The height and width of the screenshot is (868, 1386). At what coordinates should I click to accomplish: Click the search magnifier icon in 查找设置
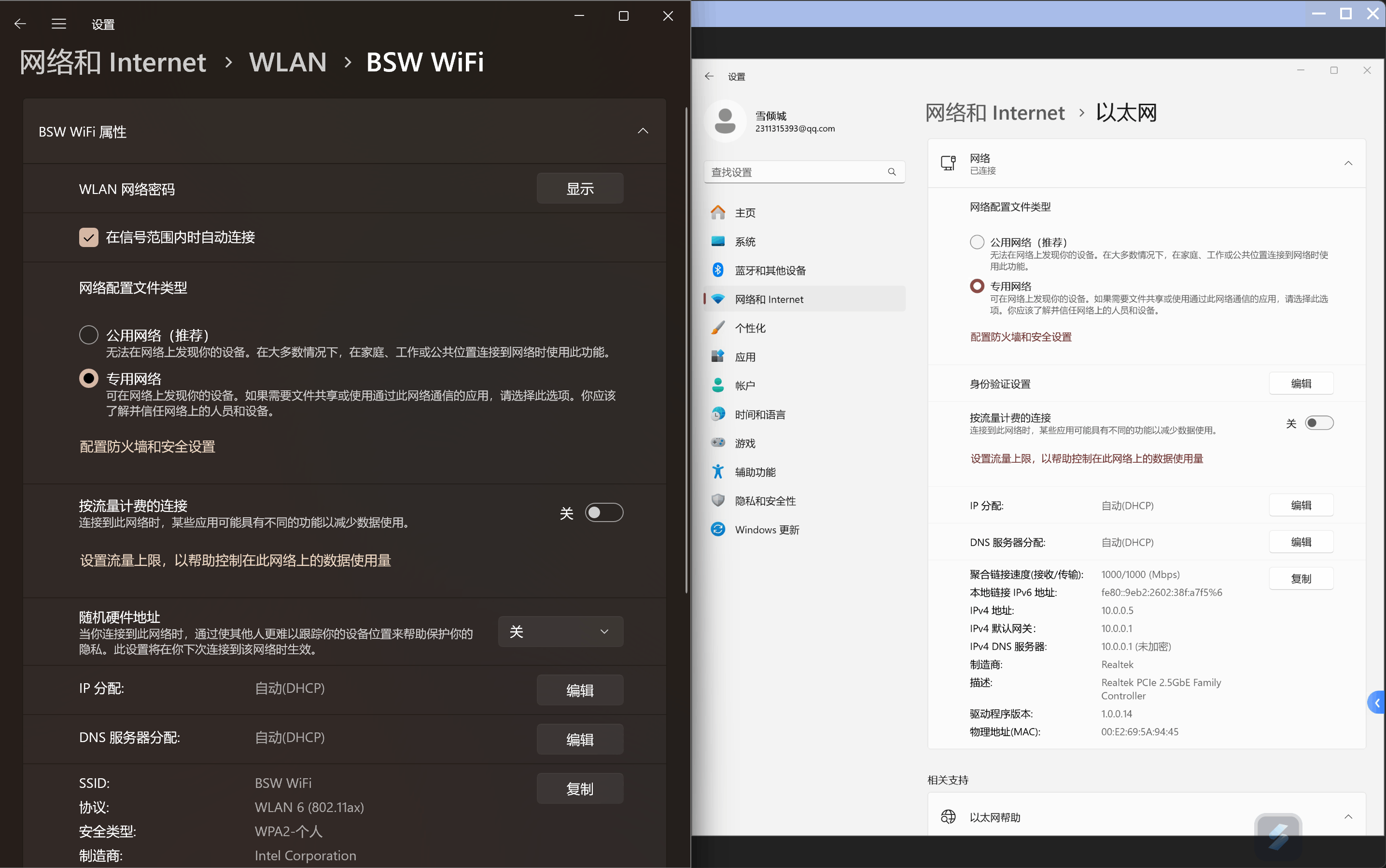pos(892,172)
